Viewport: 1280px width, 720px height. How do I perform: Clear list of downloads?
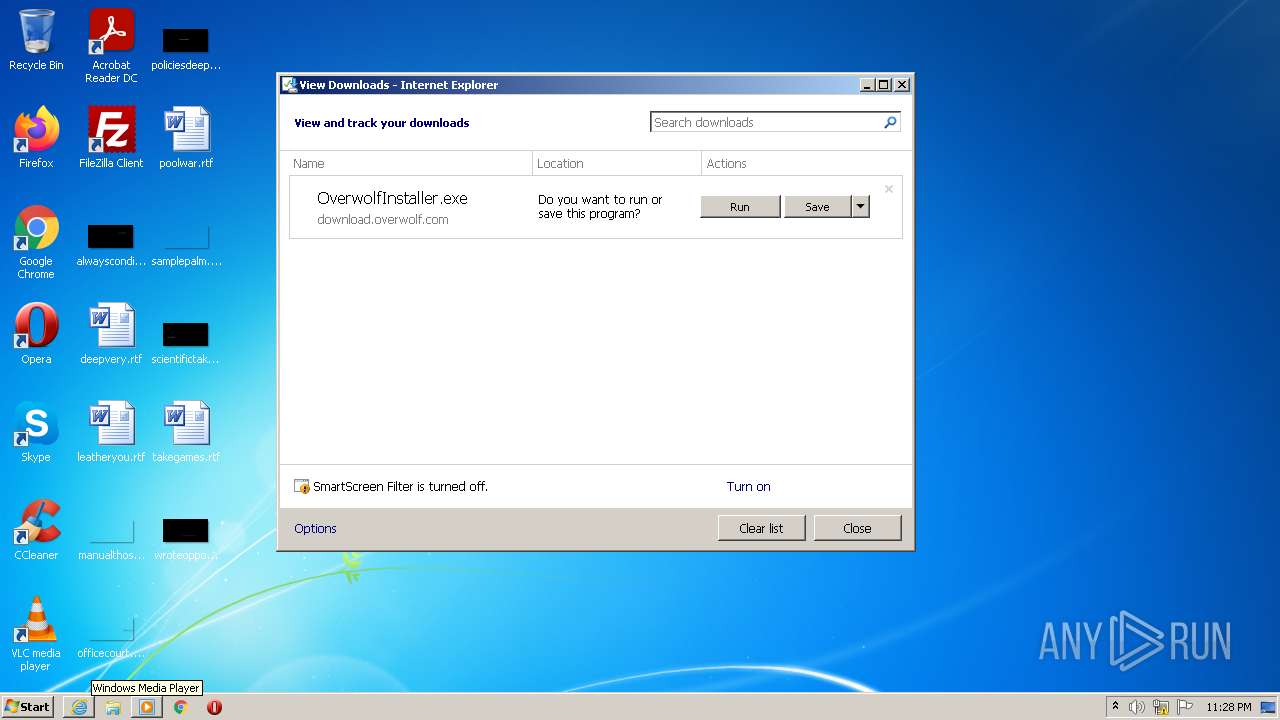tap(761, 528)
